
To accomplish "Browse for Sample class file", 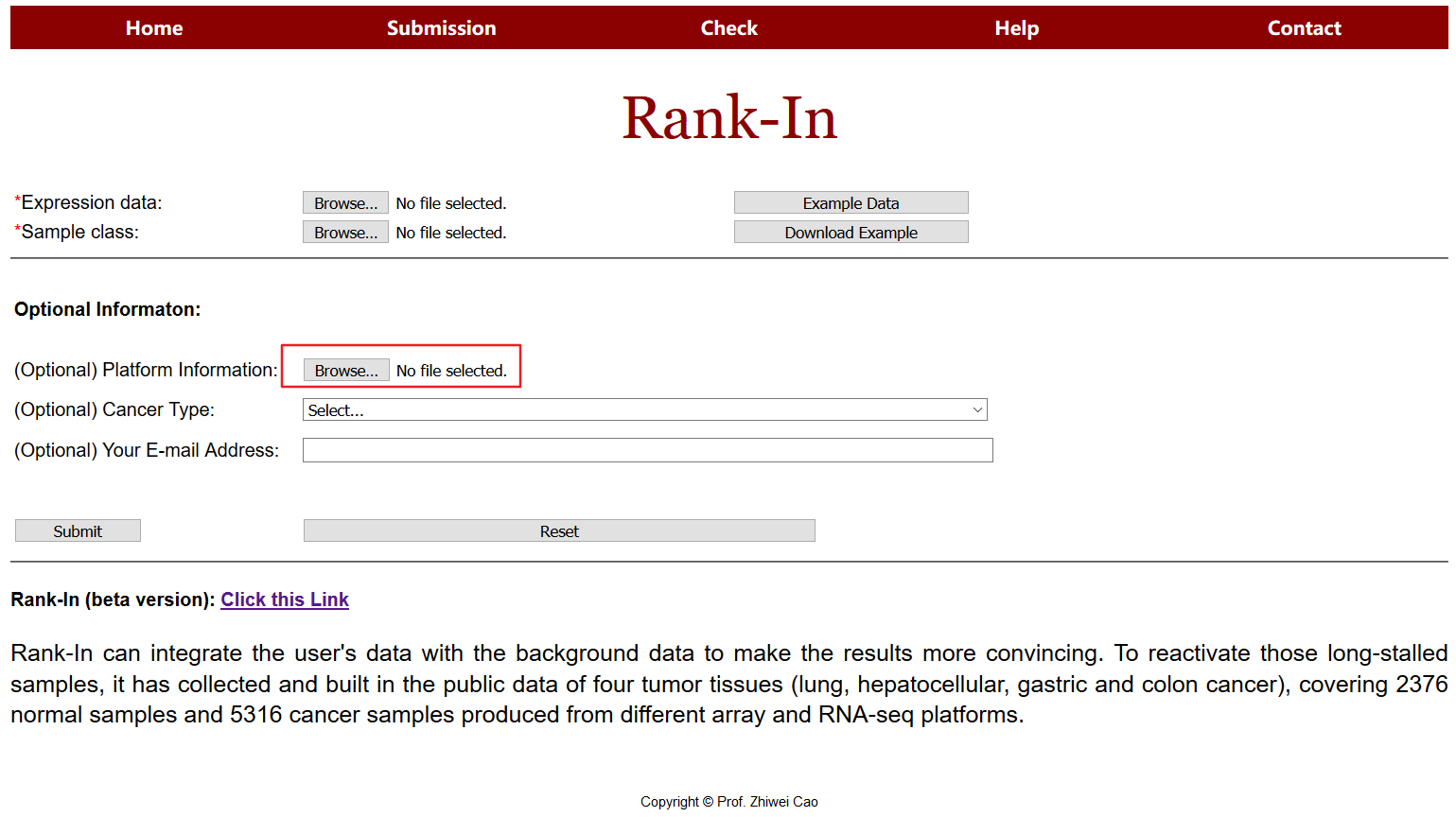I will click(x=345, y=233).
